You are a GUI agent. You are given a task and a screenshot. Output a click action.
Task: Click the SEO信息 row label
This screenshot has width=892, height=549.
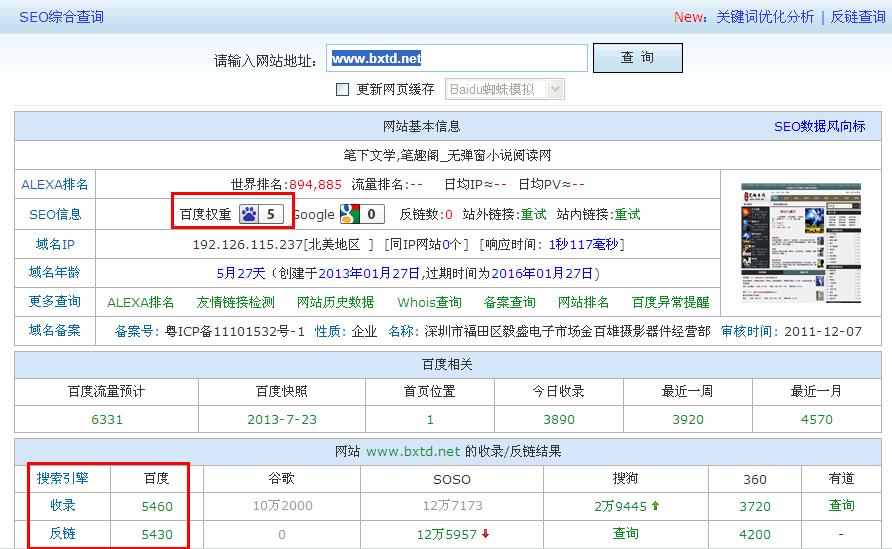click(x=55, y=214)
